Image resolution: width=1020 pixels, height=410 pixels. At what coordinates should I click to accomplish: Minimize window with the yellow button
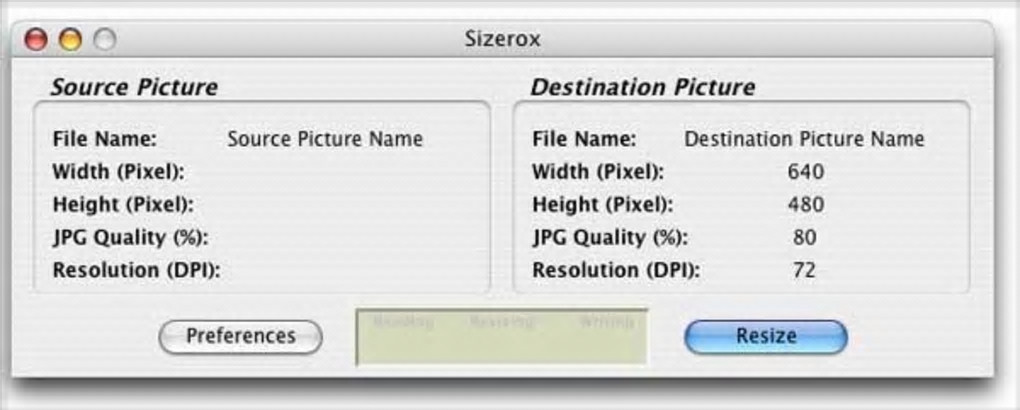tap(70, 40)
